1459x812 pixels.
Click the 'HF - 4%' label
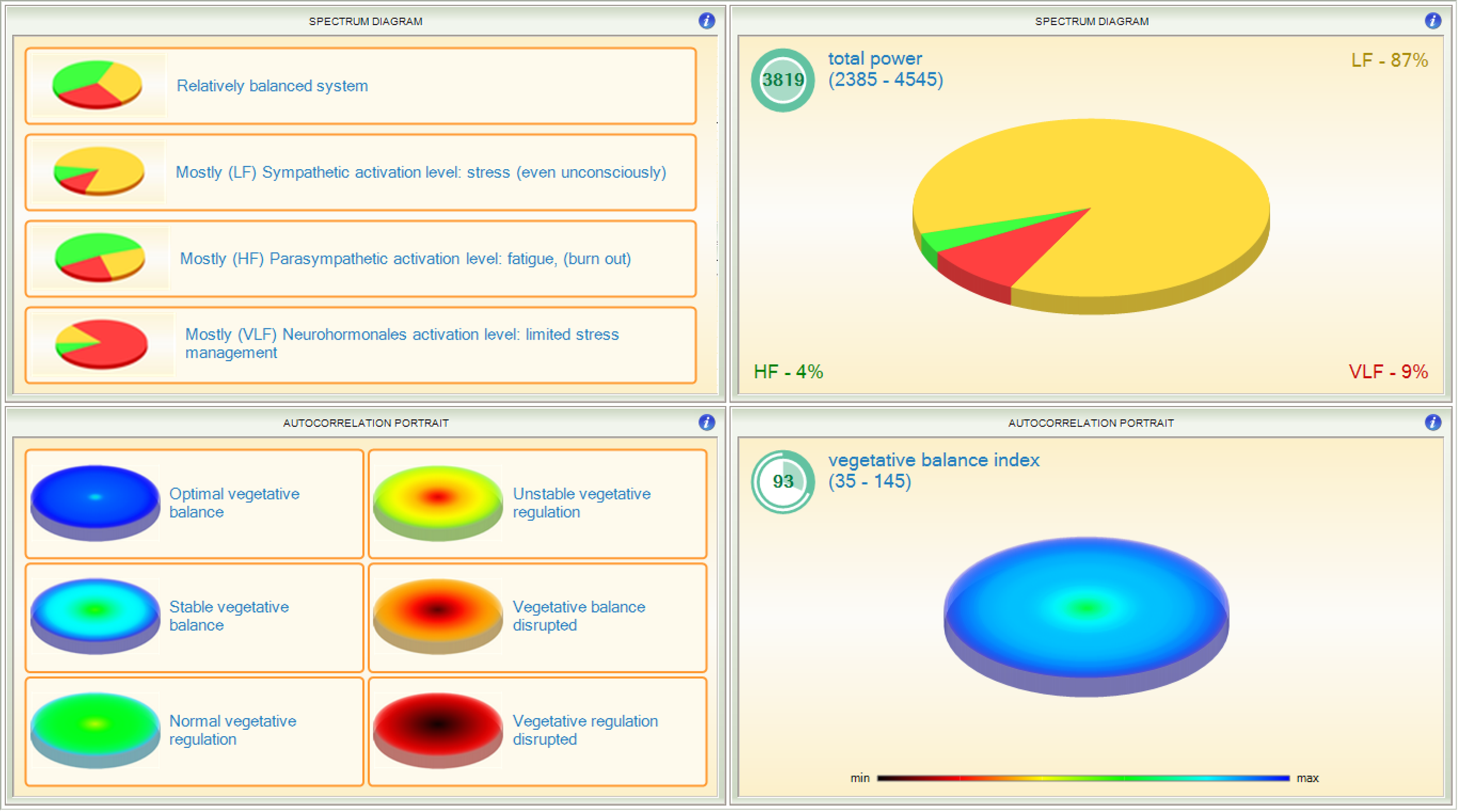789,371
